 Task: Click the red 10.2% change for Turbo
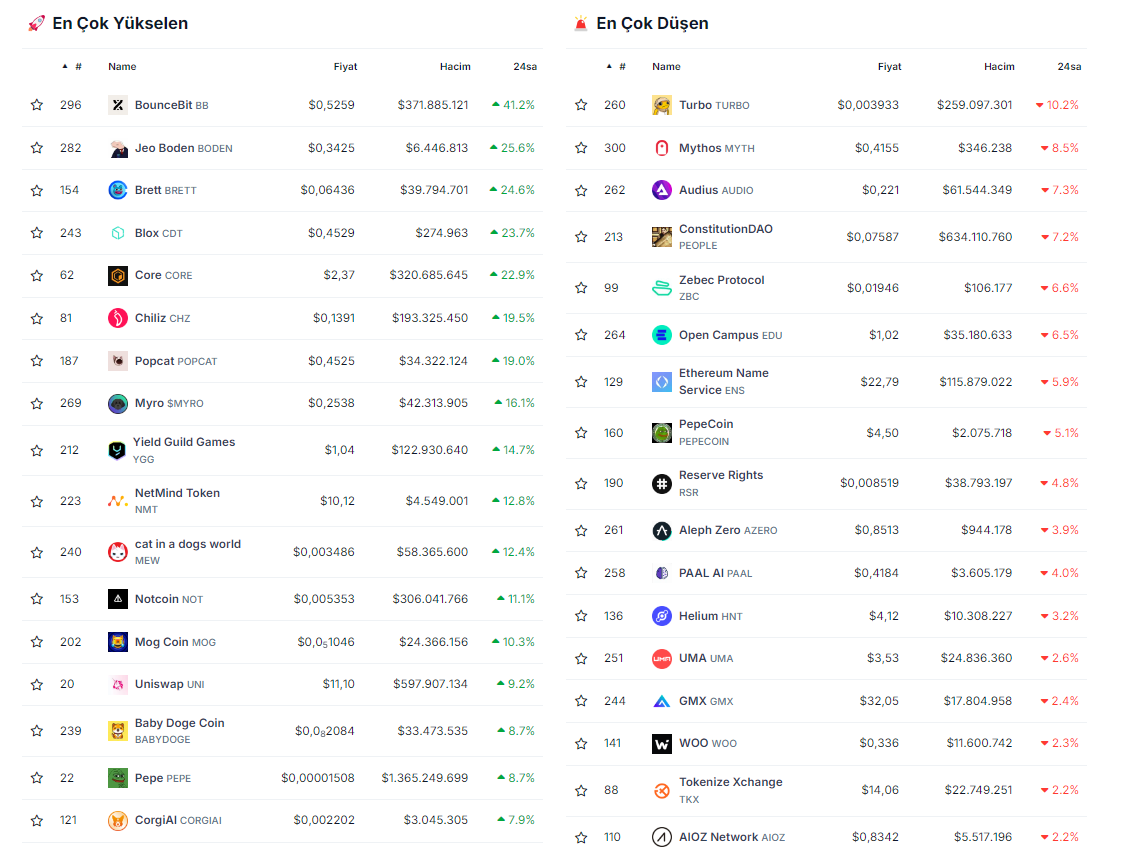[1061, 105]
